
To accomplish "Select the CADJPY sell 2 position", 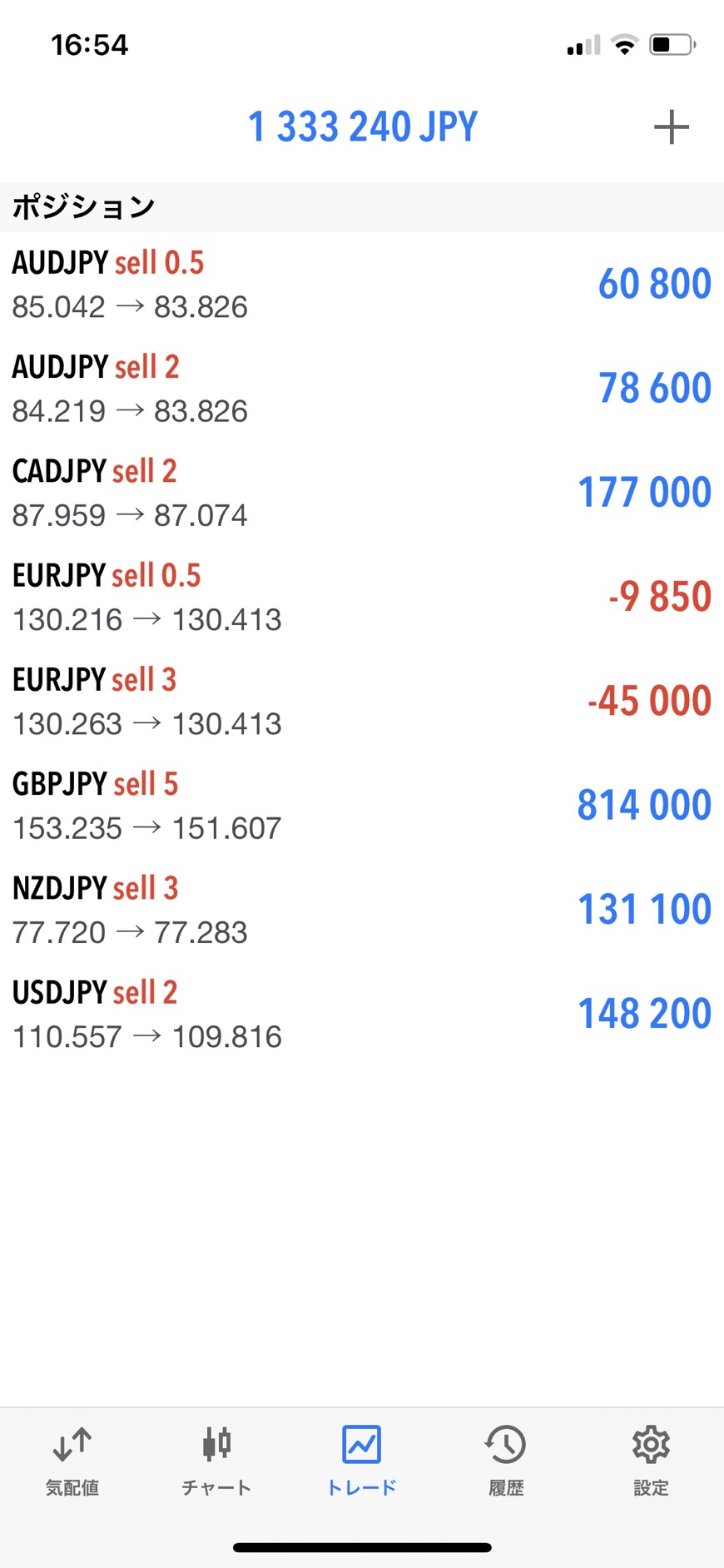I will point(362,492).
